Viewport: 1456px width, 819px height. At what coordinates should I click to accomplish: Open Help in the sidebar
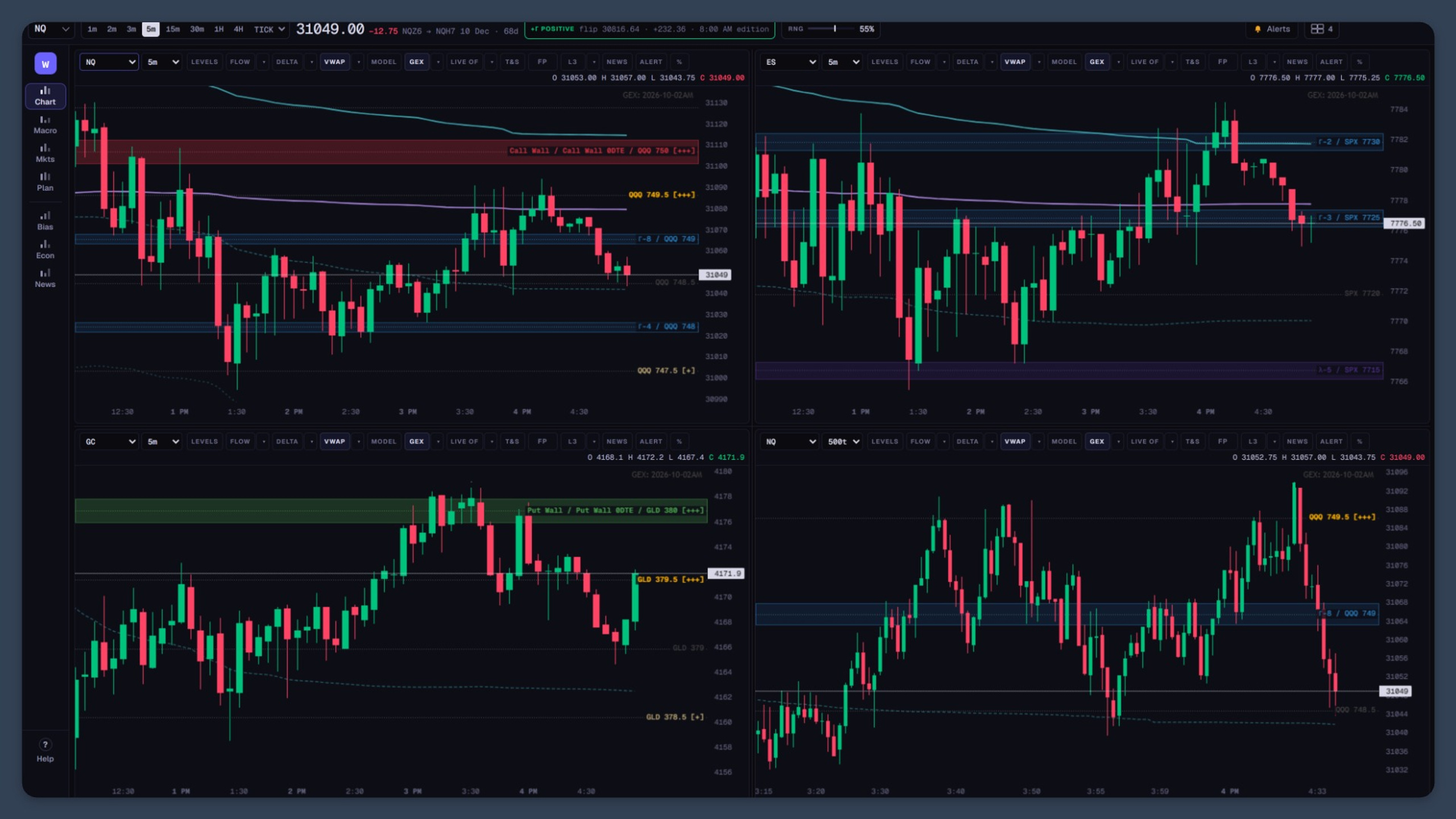(x=45, y=750)
